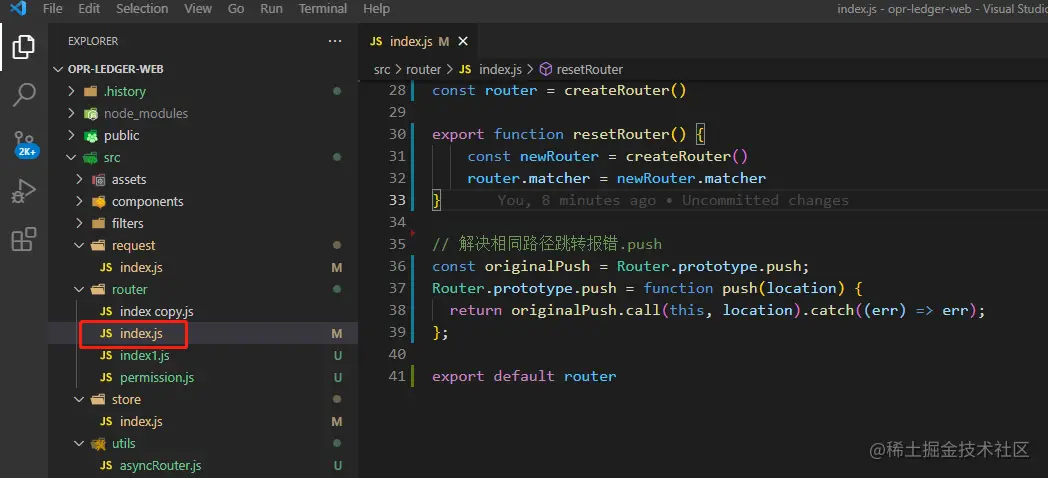This screenshot has width=1048, height=478.
Task: Open the Run menu
Action: tap(271, 9)
